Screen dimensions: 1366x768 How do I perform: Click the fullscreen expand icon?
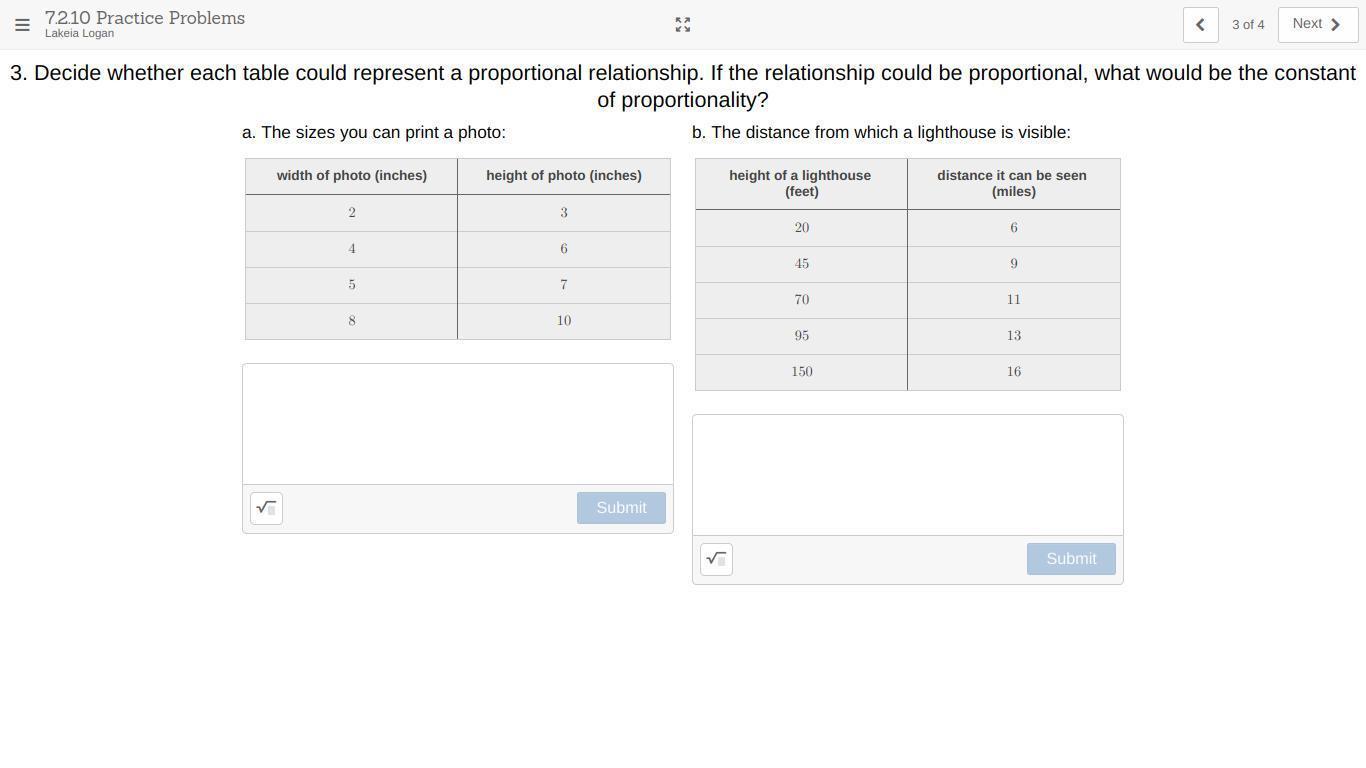683,25
